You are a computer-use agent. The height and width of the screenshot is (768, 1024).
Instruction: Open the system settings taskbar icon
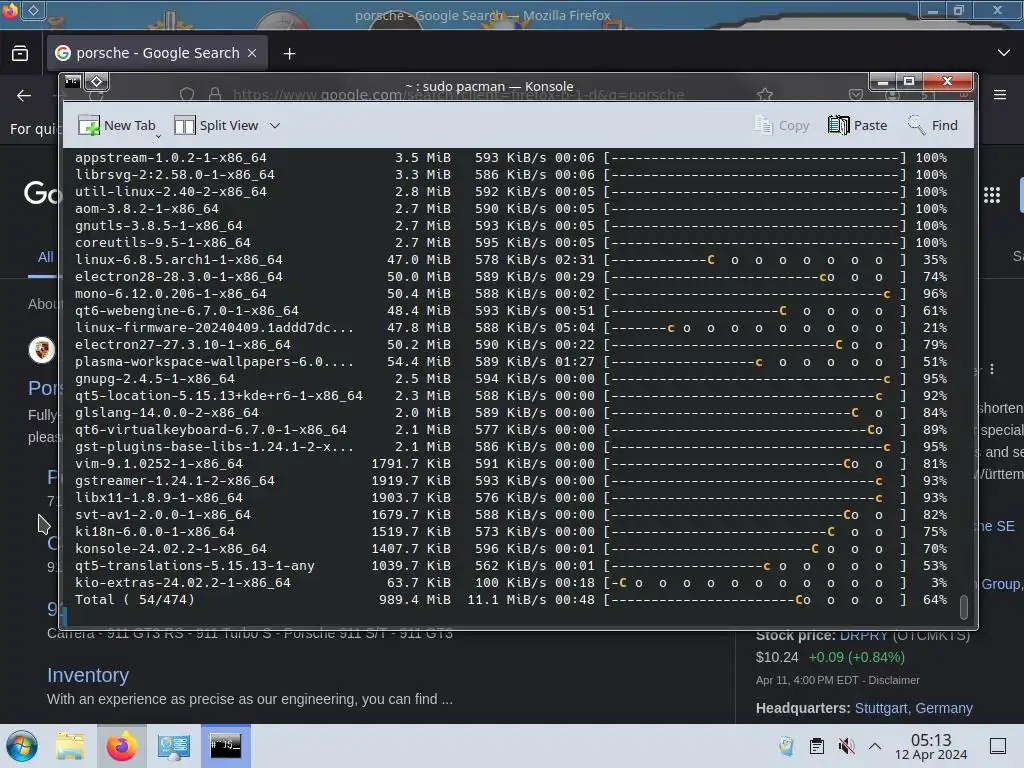point(174,746)
